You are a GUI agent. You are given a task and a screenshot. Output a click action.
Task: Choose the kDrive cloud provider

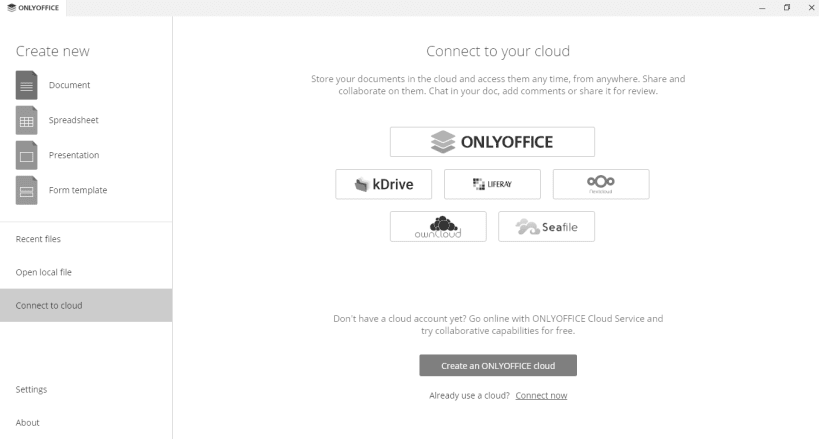coord(383,184)
